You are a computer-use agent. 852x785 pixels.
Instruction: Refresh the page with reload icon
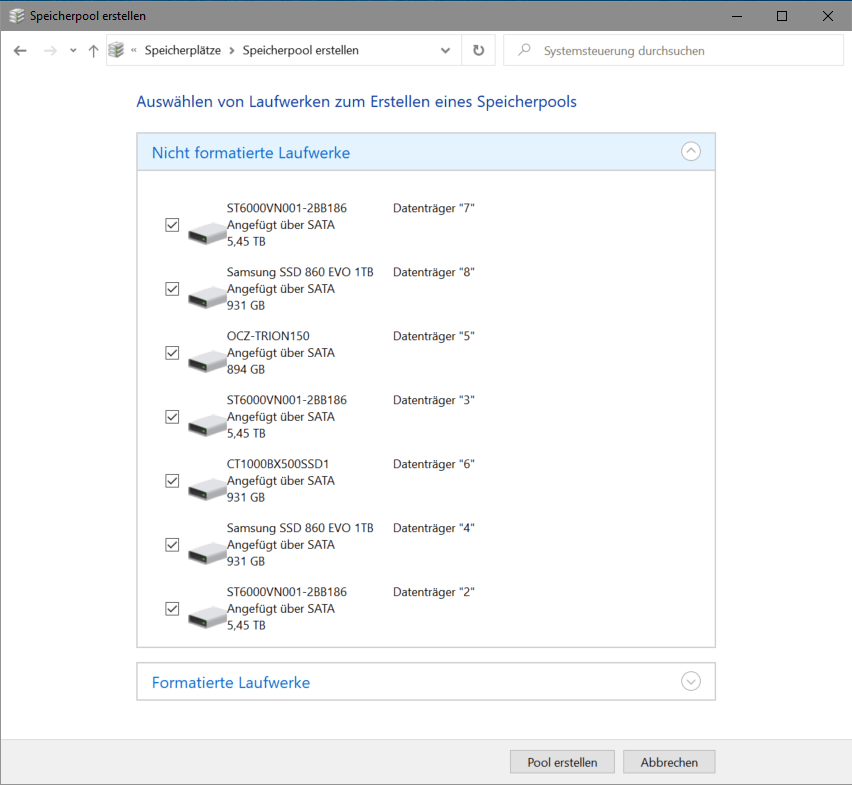[478, 51]
